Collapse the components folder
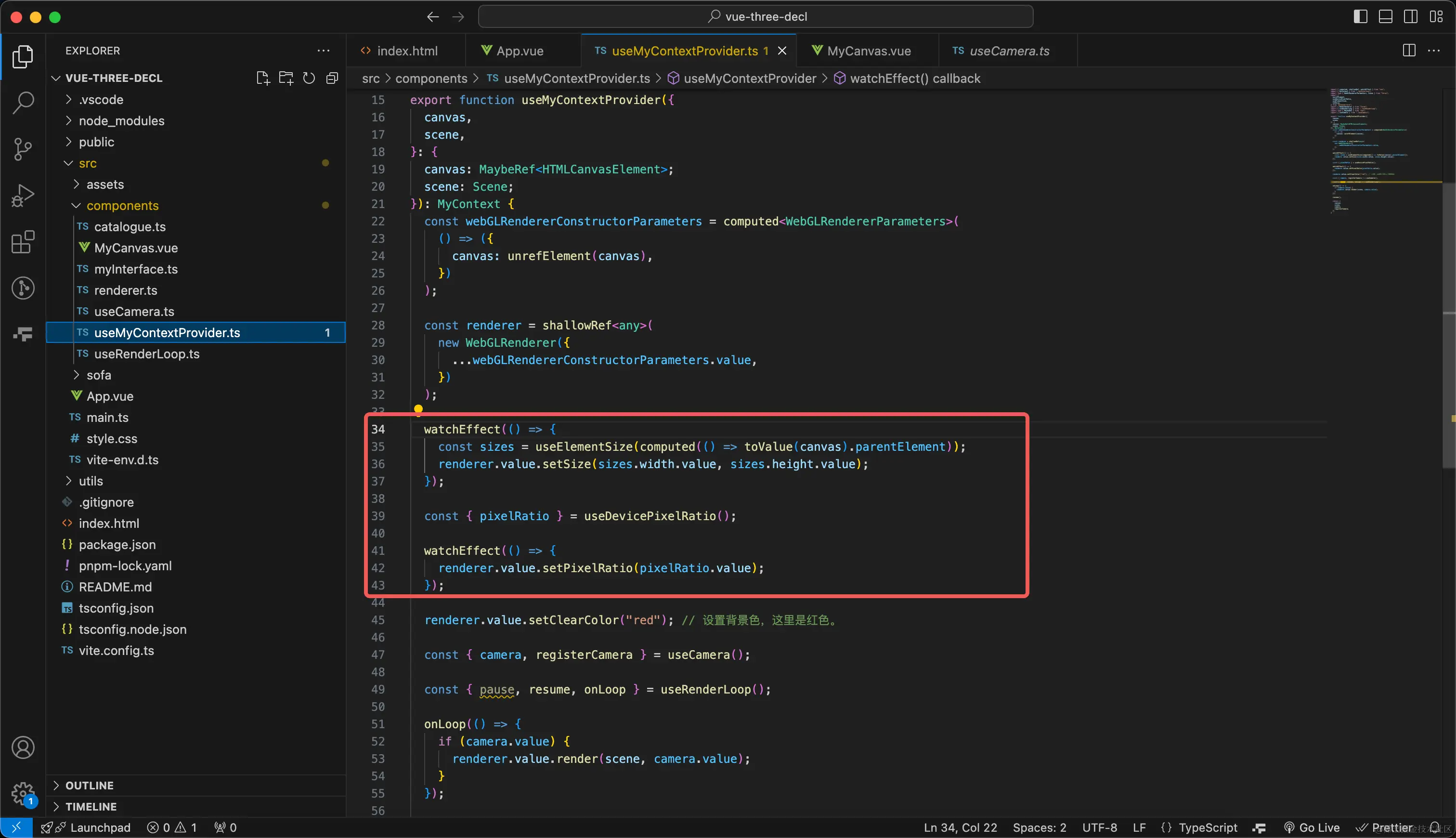The image size is (1456, 838). [x=122, y=206]
